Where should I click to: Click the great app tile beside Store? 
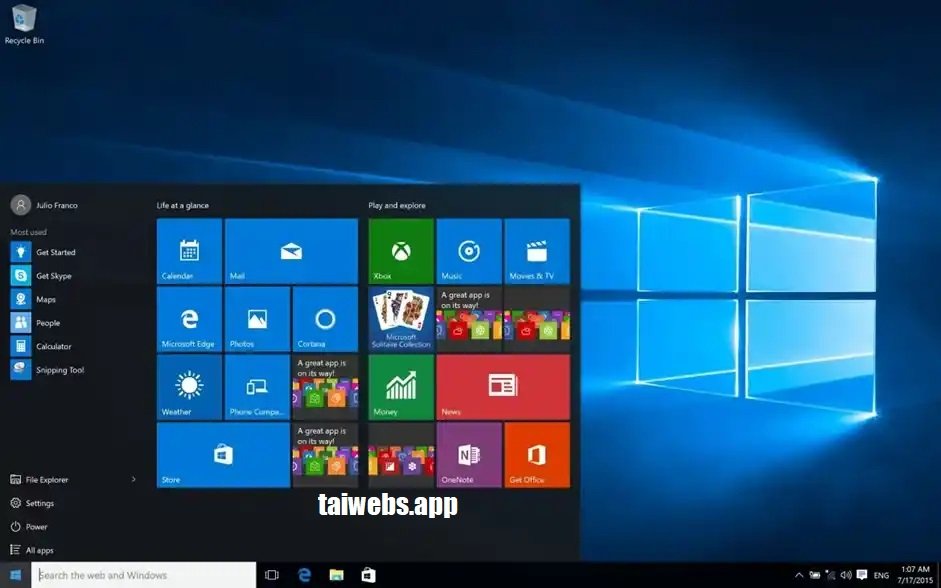click(325, 455)
